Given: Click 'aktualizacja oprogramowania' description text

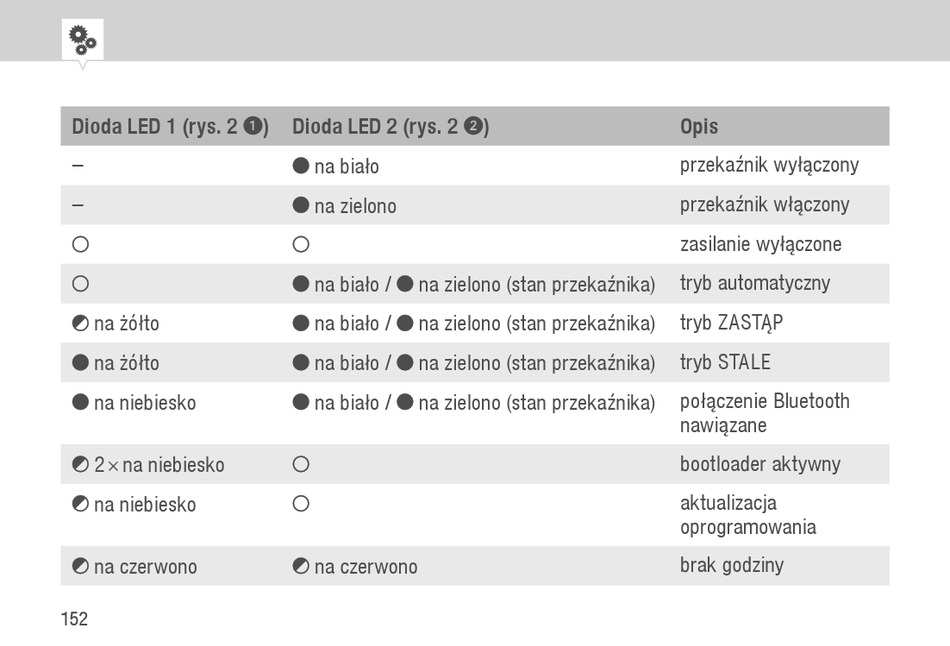Looking at the screenshot, I should [748, 514].
